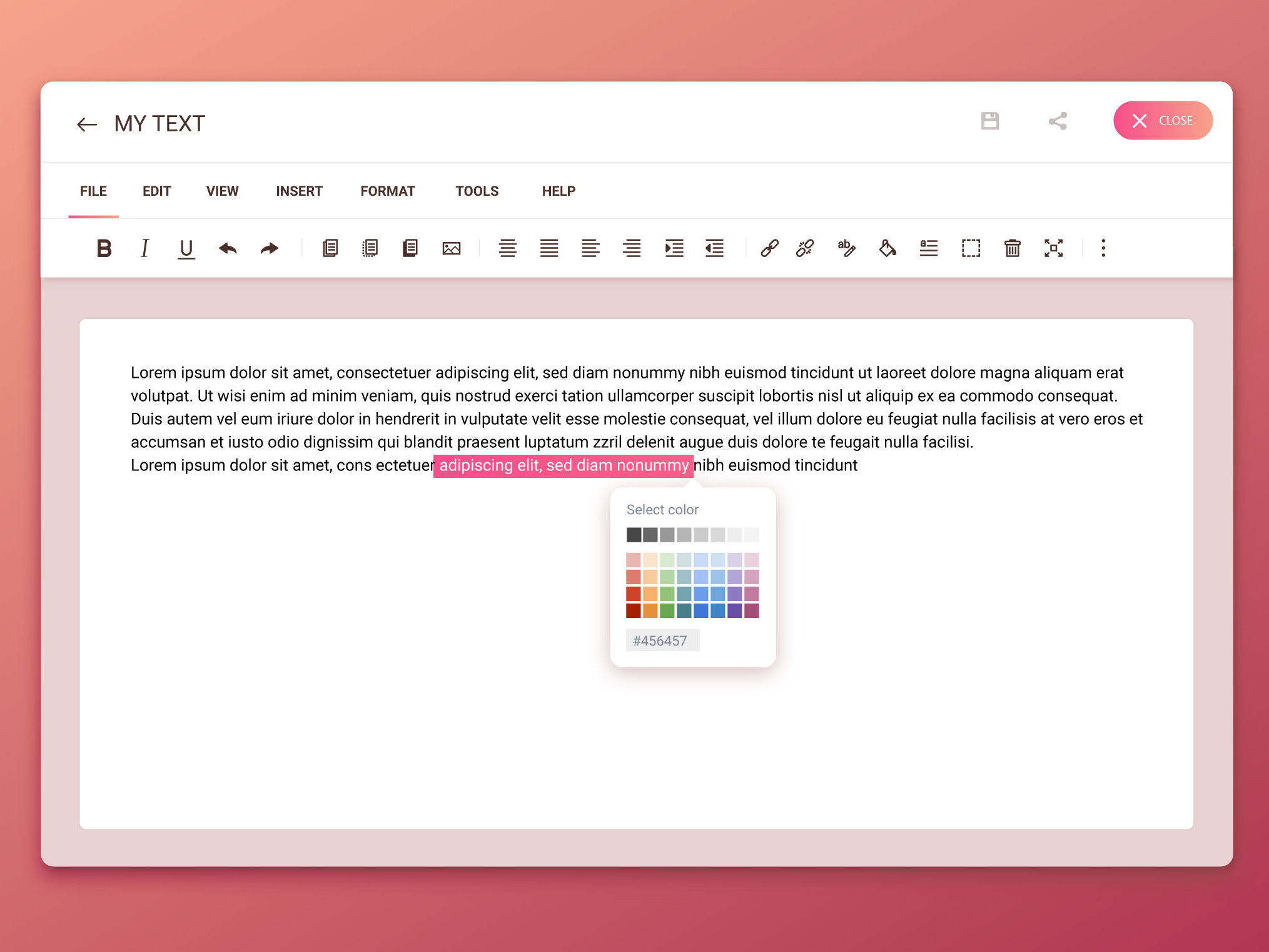The height and width of the screenshot is (952, 1269).
Task: Go back using the arrow next to MY TEXT
Action: pos(87,123)
